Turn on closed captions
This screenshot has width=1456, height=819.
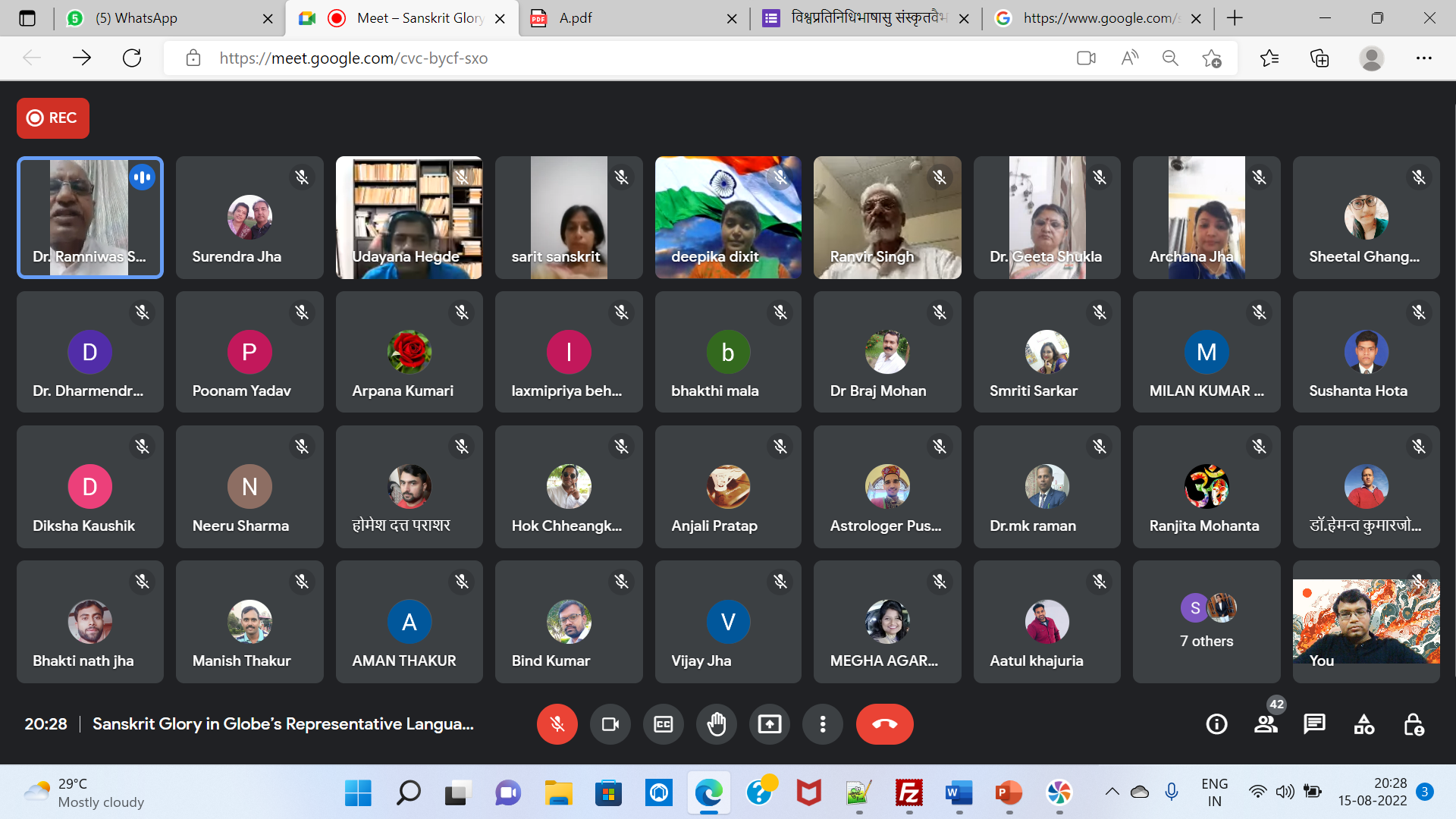click(x=663, y=724)
